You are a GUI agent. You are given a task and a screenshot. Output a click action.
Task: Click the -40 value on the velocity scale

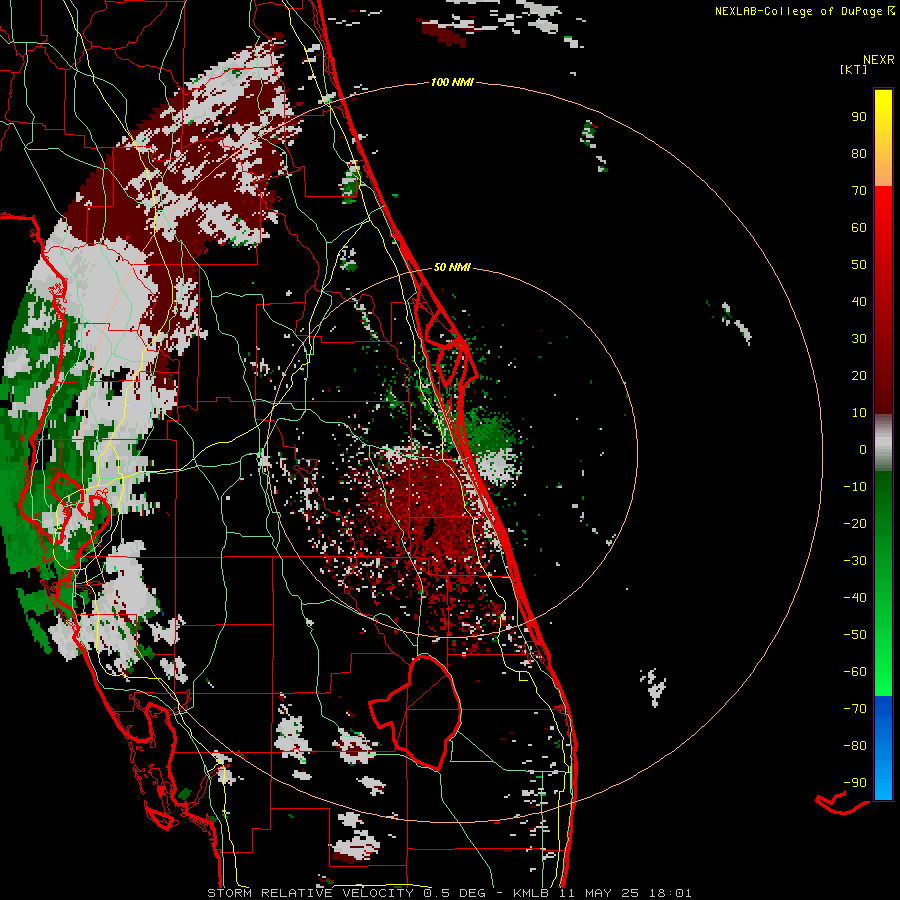click(x=855, y=598)
